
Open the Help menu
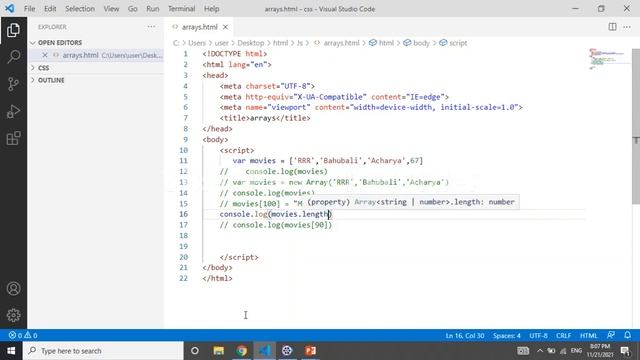coord(211,9)
